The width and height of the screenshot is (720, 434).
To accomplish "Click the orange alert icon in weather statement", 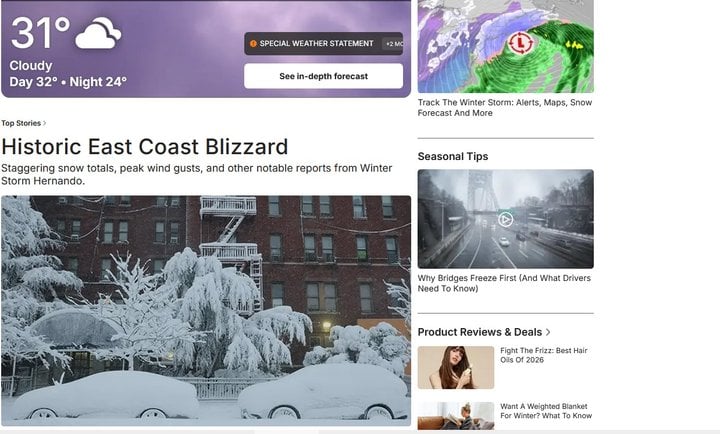I will point(253,44).
